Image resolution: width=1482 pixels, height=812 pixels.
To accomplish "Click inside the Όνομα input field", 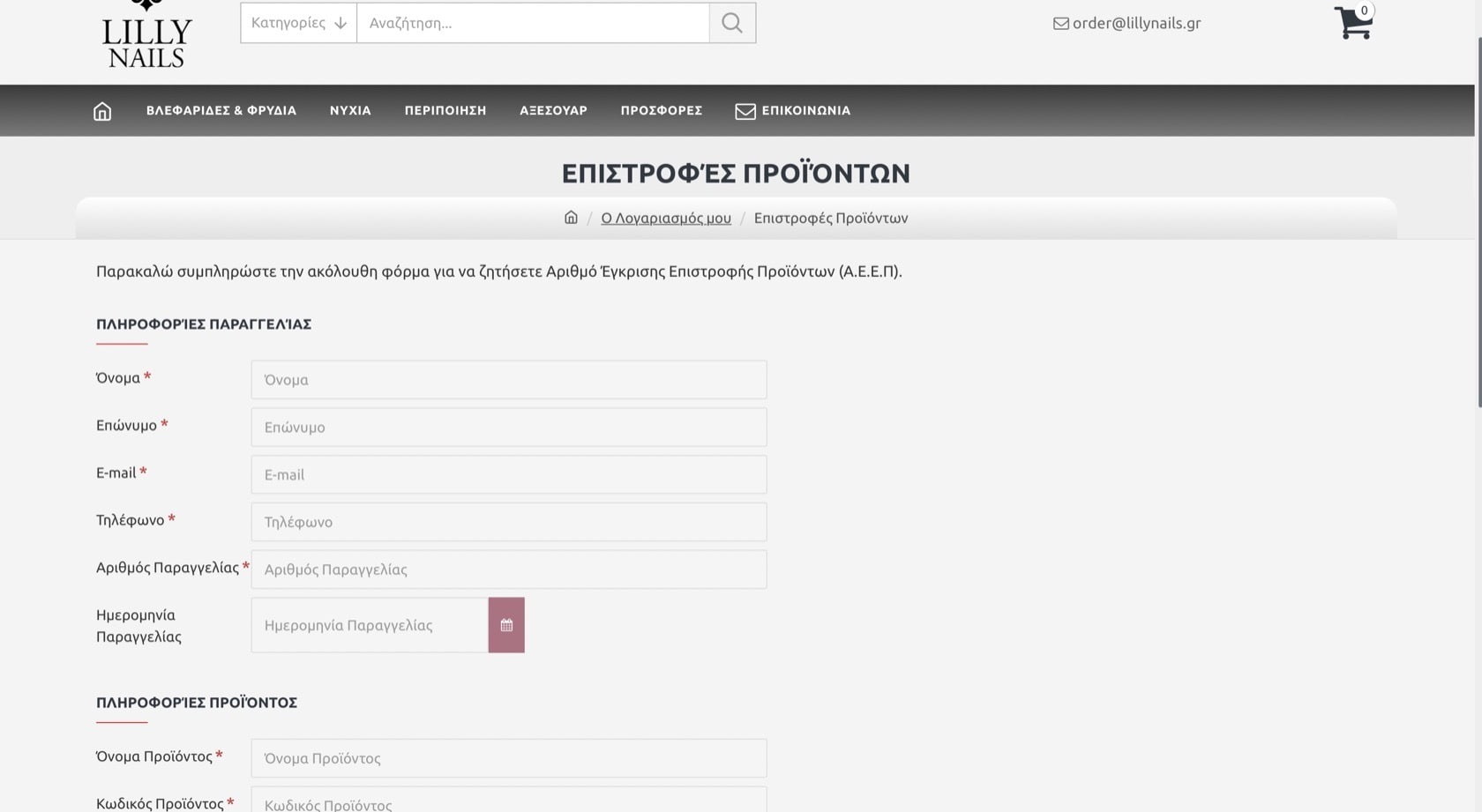I will coord(508,379).
